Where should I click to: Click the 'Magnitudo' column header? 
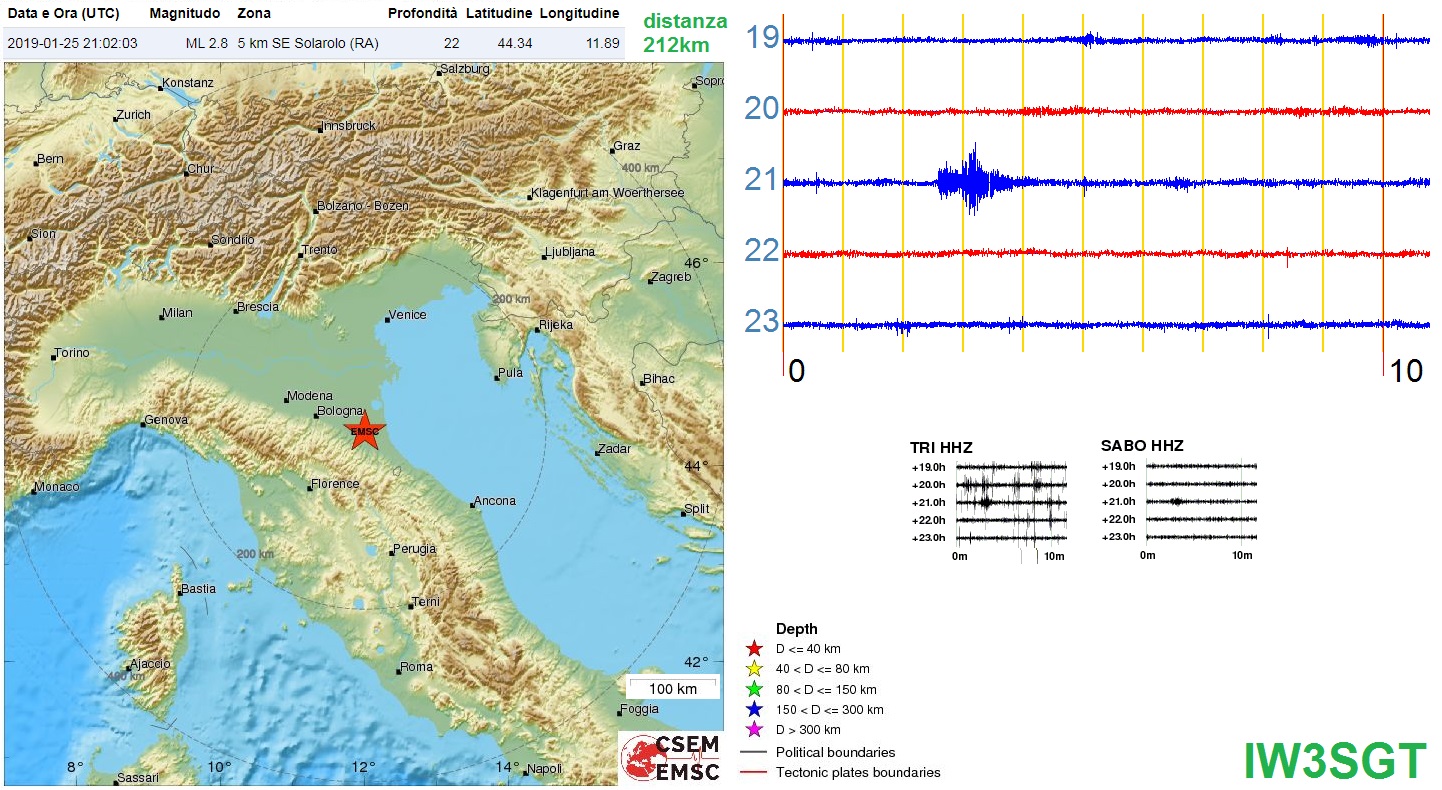(x=185, y=14)
